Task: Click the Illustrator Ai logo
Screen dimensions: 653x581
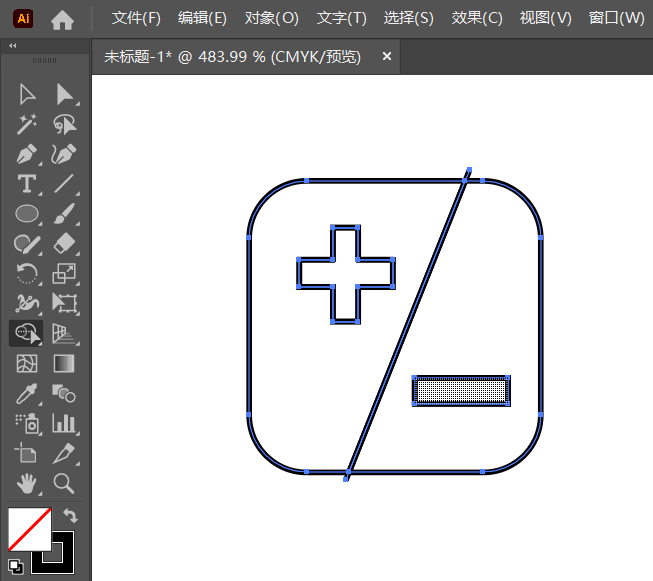Action: 23,18
